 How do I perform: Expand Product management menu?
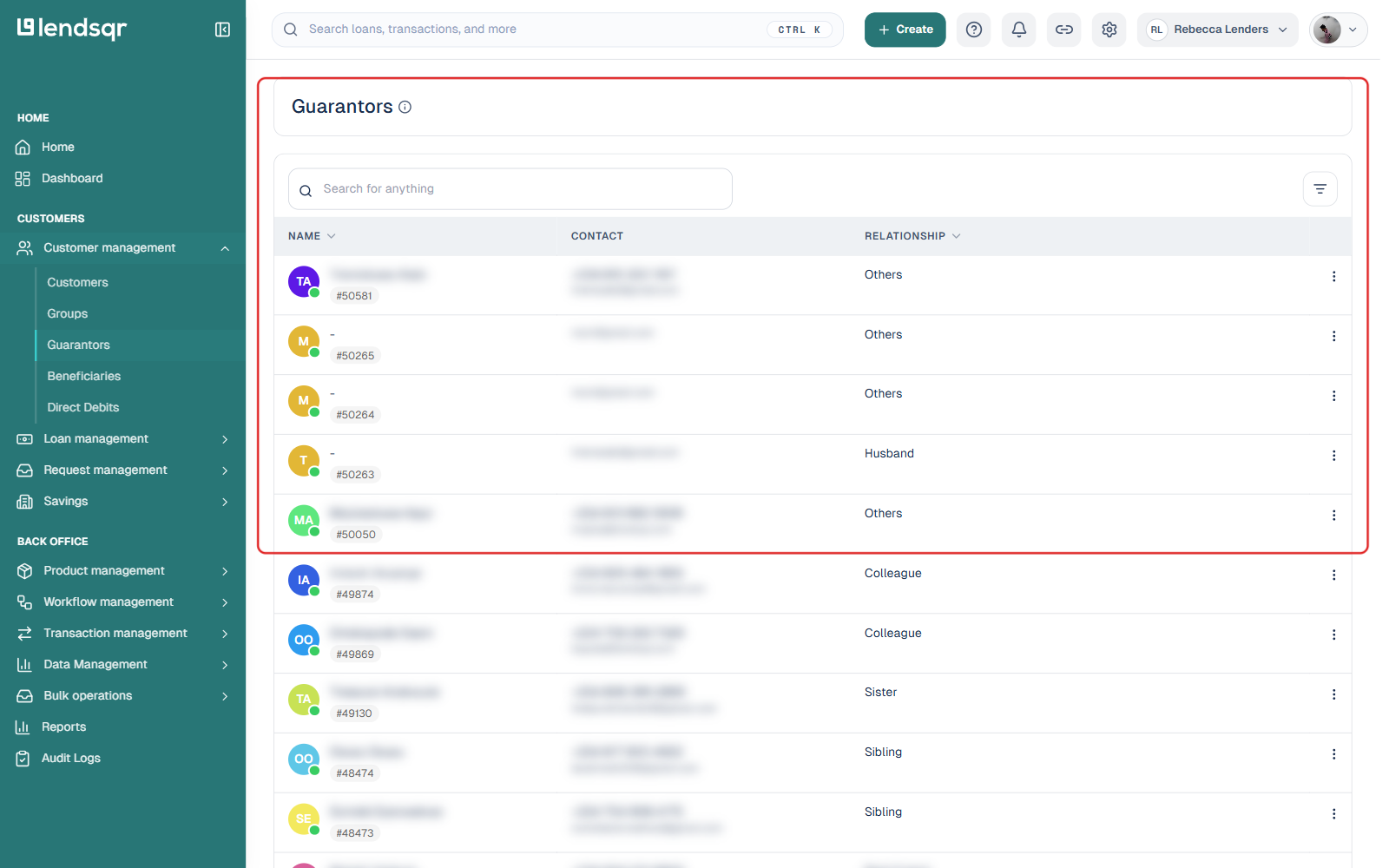pyautogui.click(x=122, y=571)
